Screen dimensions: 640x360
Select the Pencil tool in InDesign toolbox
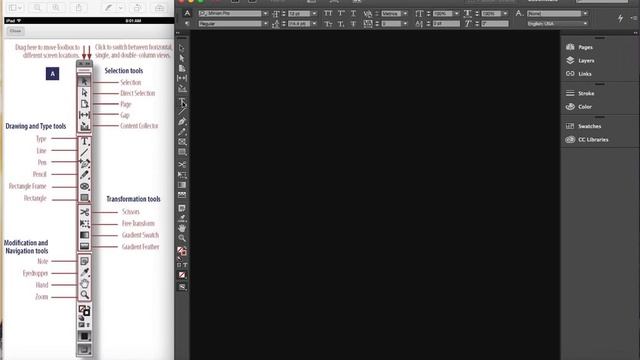coord(182,132)
